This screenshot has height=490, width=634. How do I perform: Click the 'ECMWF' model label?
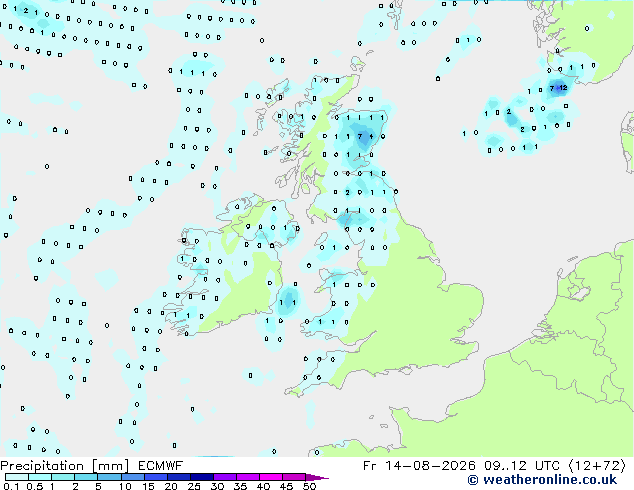pyautogui.click(x=161, y=466)
